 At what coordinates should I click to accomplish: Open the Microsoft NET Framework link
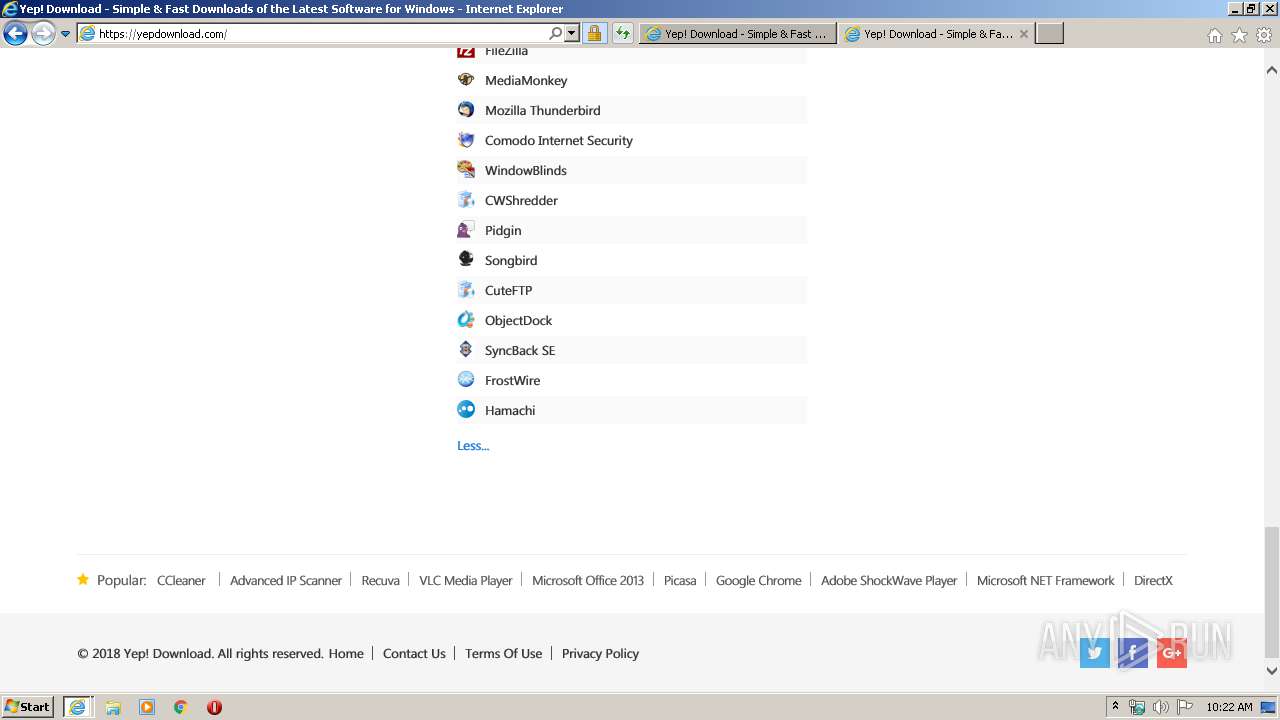[x=1045, y=580]
